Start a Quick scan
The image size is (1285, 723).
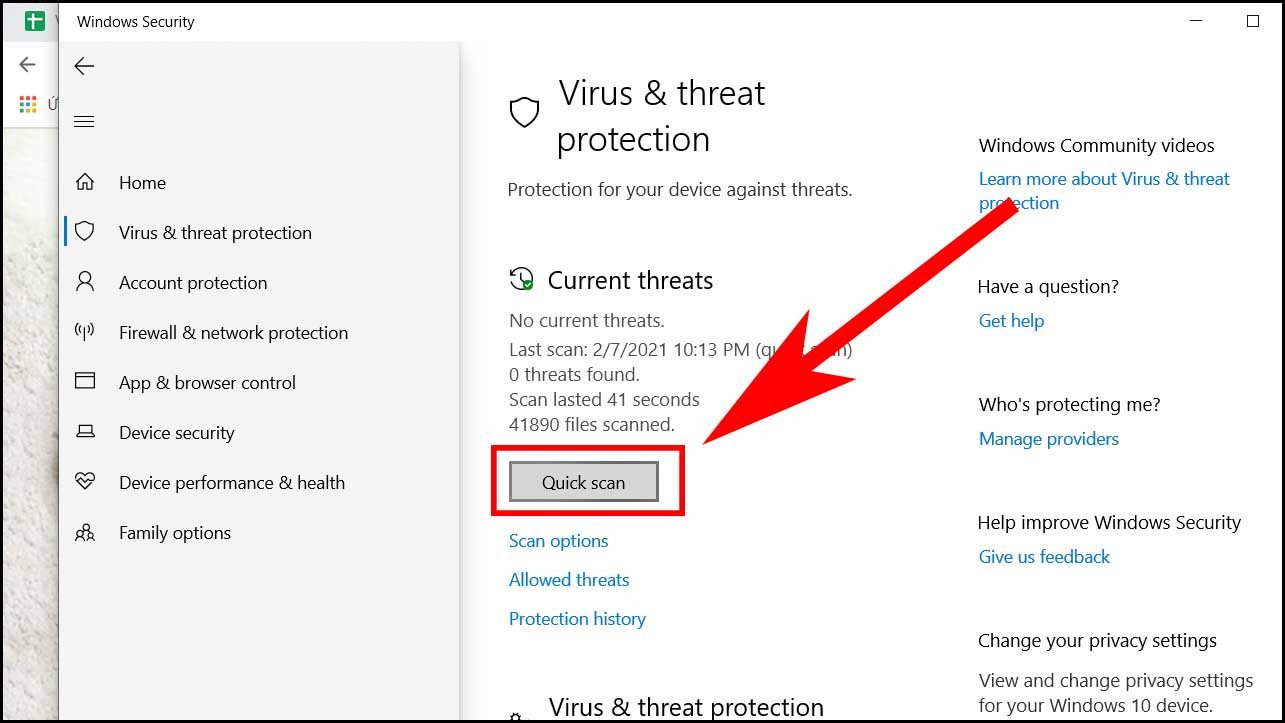point(582,481)
